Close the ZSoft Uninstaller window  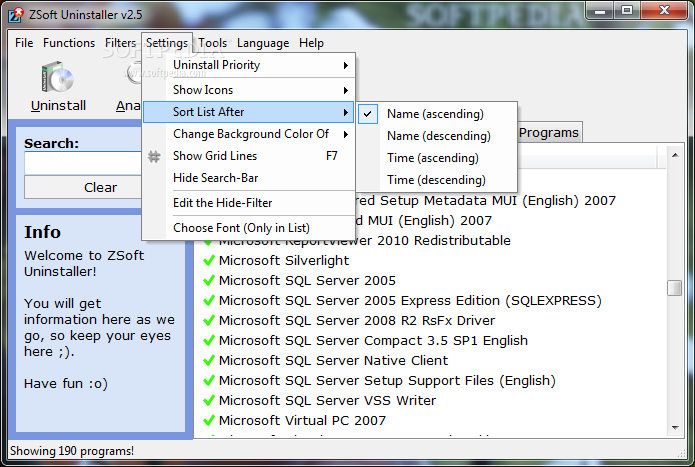coord(664,11)
